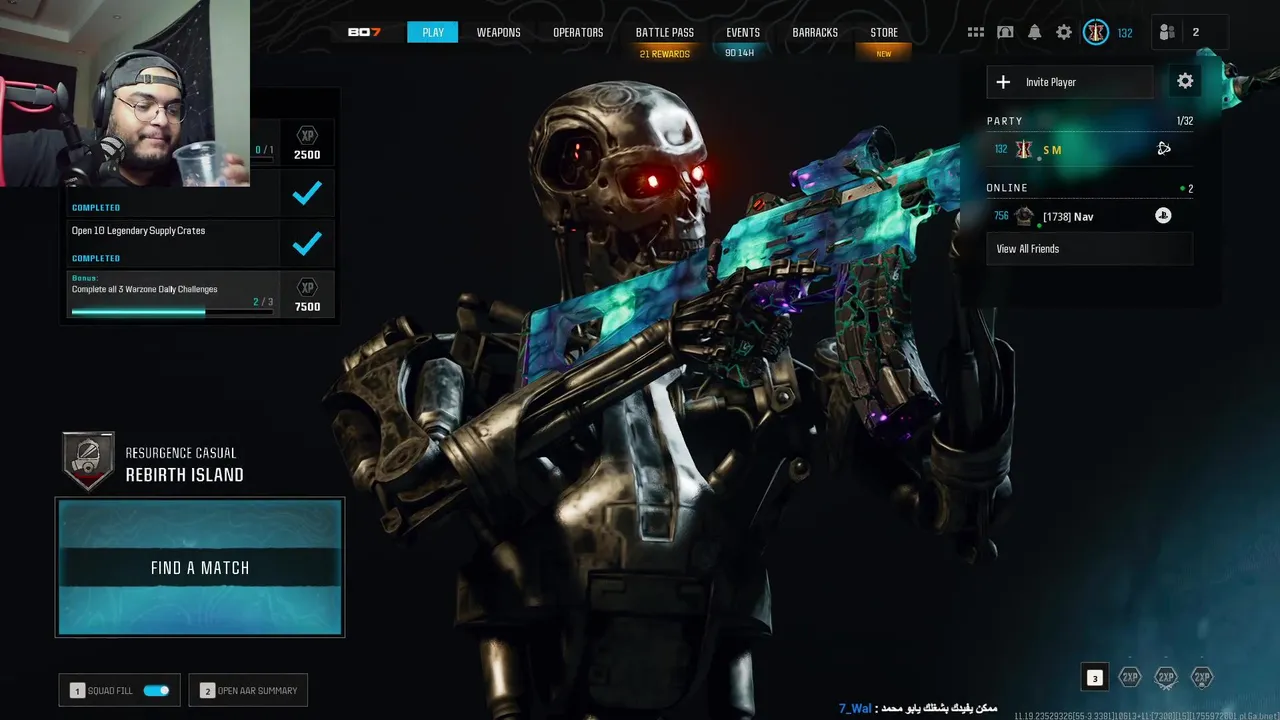
Task: Toggle the Squad Fill switch
Action: (156, 690)
